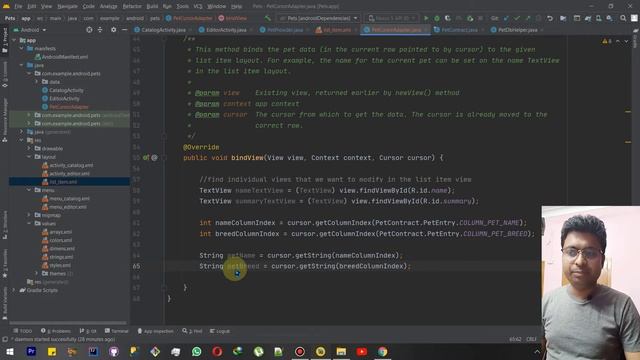The image size is (640, 360).
Task: Click the override gutter icon beside bindView
Action: click(x=146, y=158)
